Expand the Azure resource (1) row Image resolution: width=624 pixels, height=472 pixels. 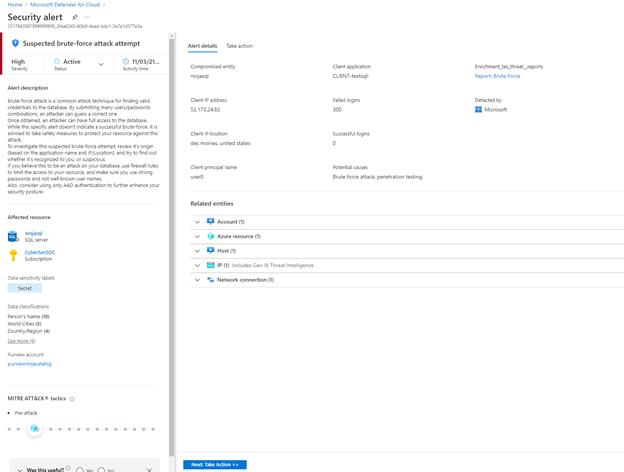197,236
